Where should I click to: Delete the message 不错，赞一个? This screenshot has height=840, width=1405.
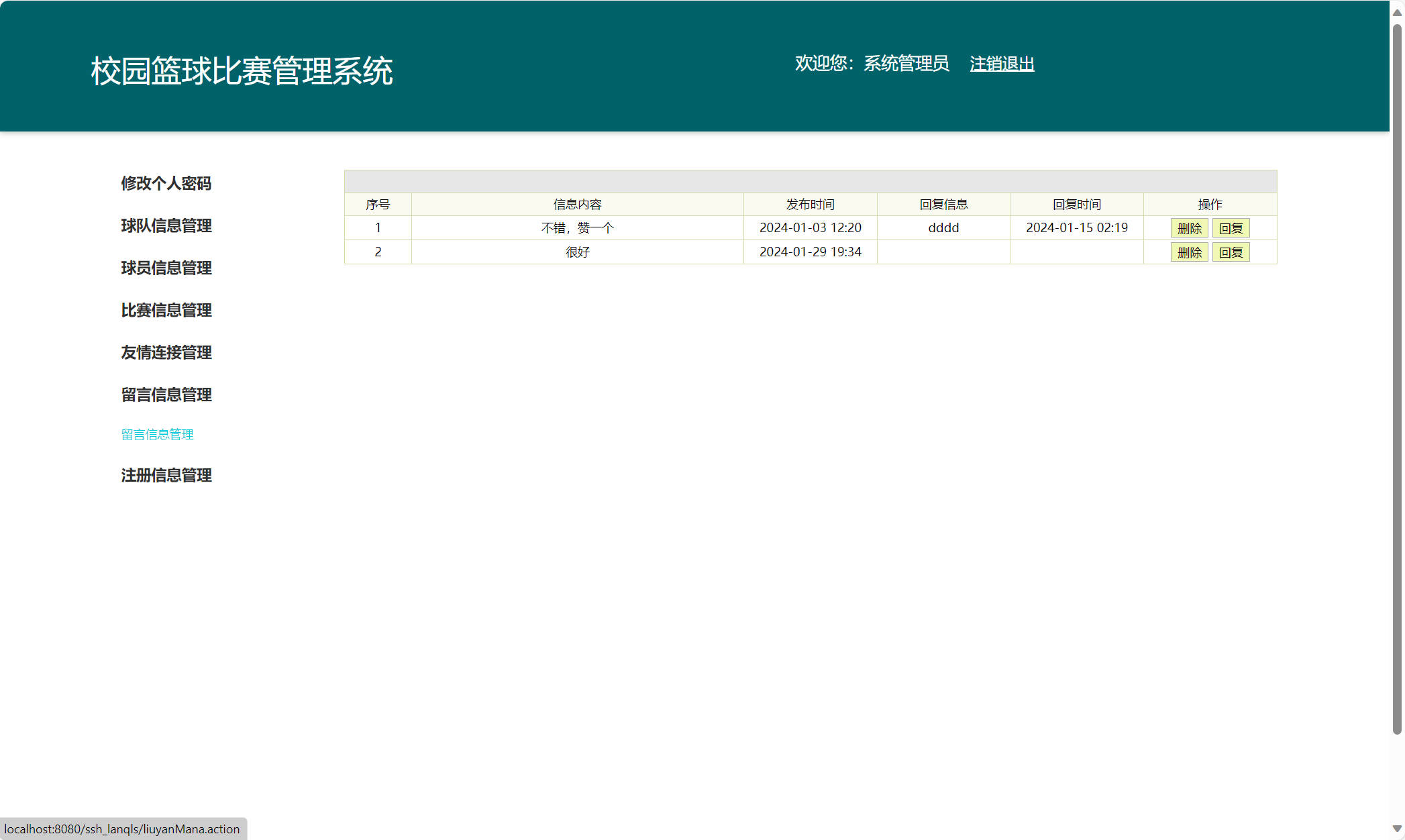(x=1189, y=227)
